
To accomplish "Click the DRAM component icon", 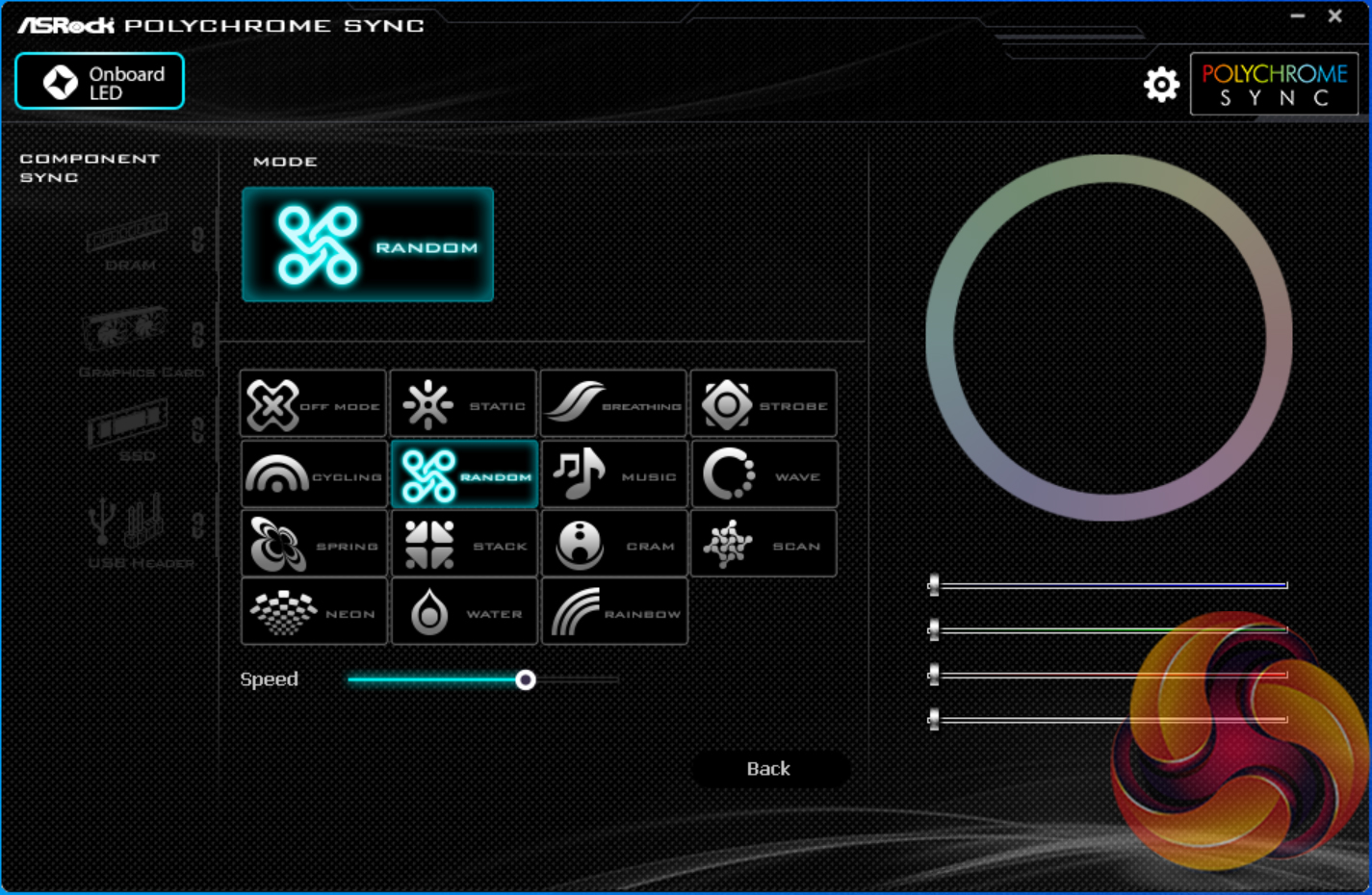I will tap(127, 234).
